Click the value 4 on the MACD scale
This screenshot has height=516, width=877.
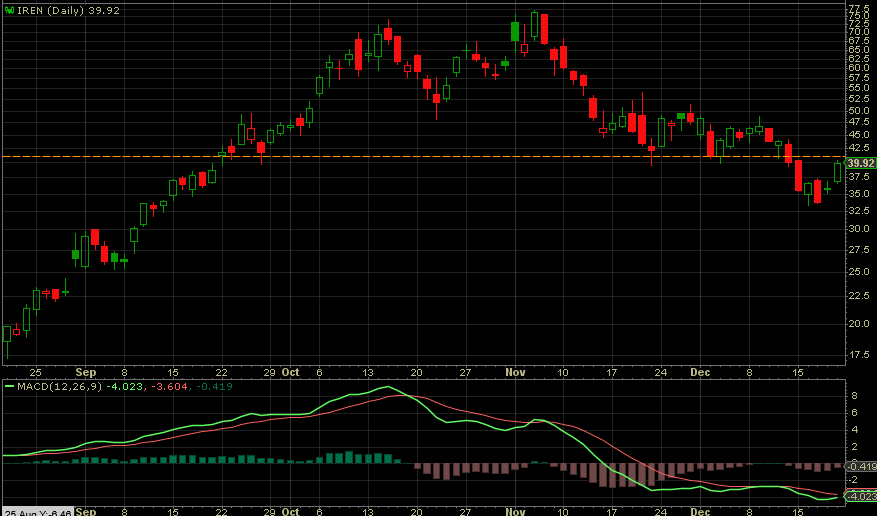pos(854,429)
